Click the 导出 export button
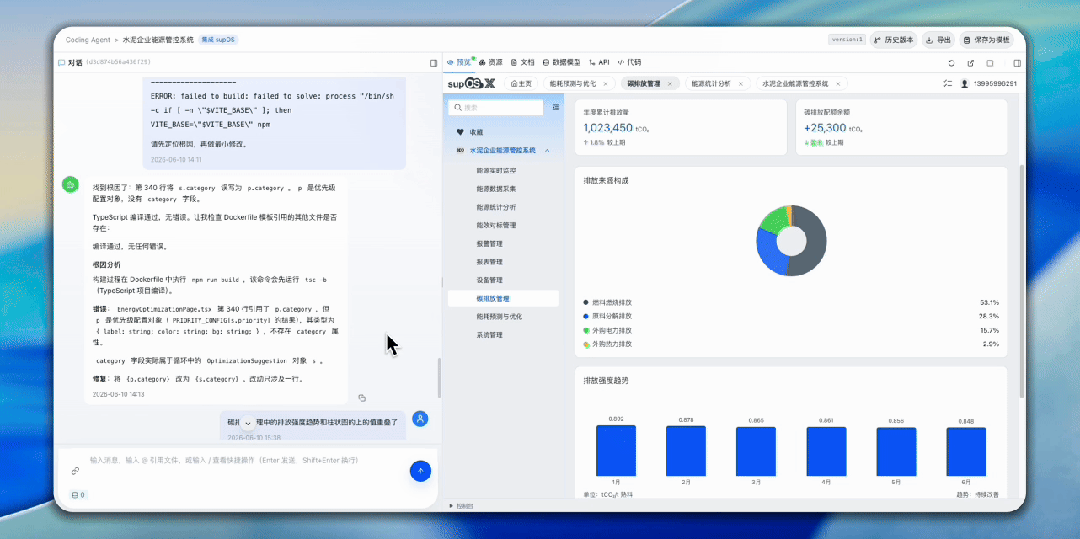 (939, 40)
